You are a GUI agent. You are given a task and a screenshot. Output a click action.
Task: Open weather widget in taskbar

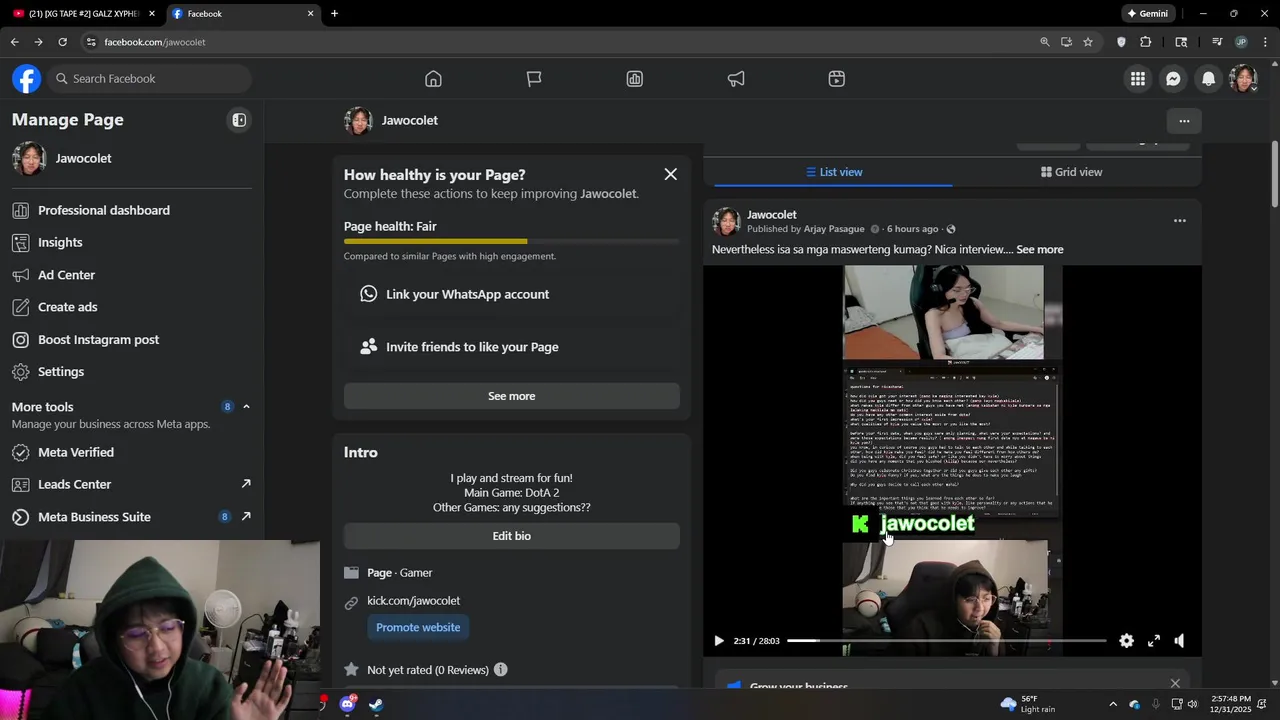(1028, 704)
